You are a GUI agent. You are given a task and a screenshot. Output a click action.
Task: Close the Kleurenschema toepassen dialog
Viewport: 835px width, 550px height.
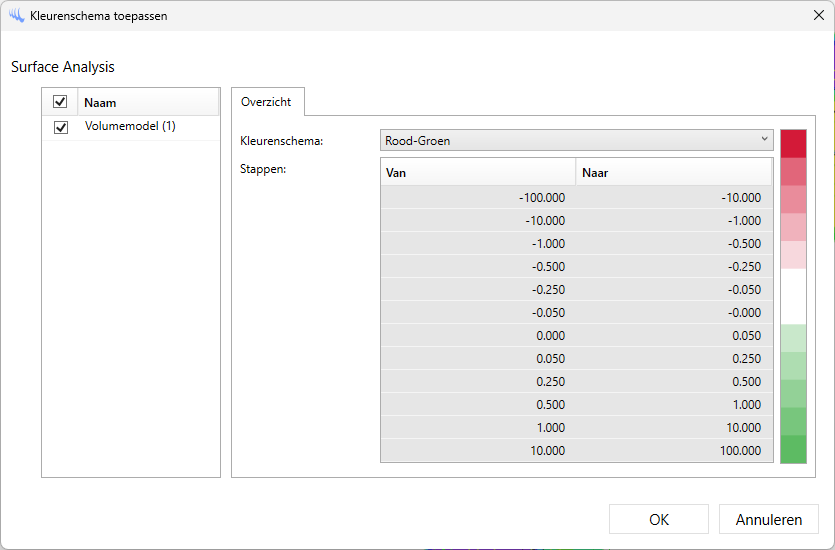pyautogui.click(x=818, y=16)
